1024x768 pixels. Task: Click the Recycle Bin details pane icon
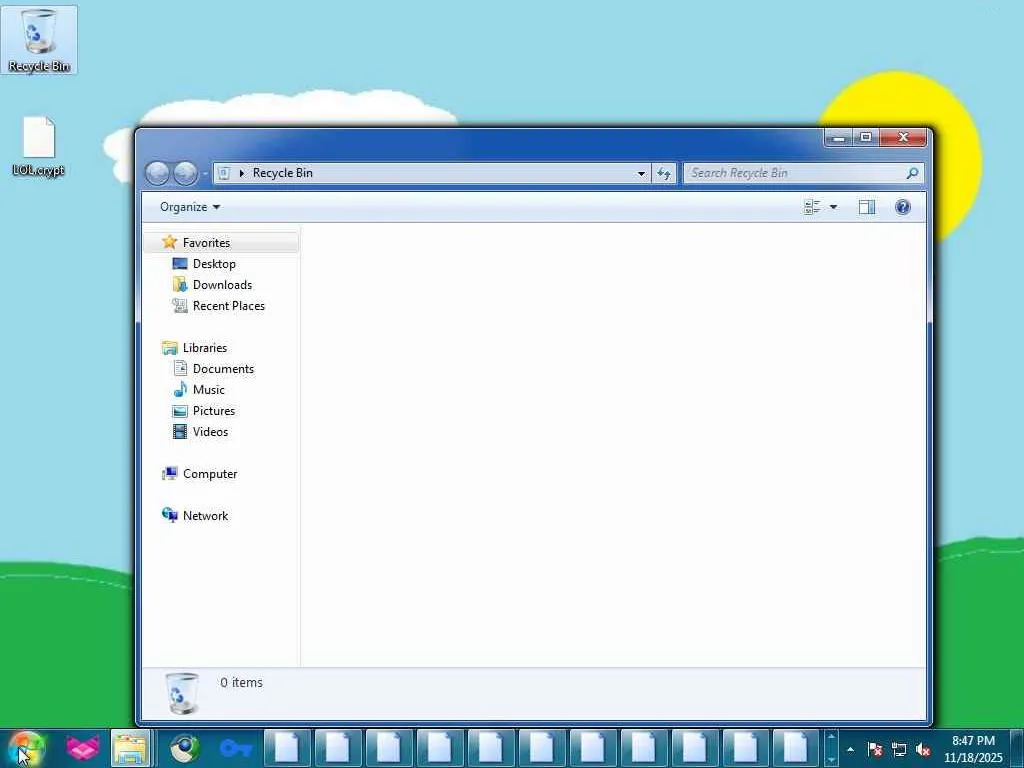(x=182, y=694)
